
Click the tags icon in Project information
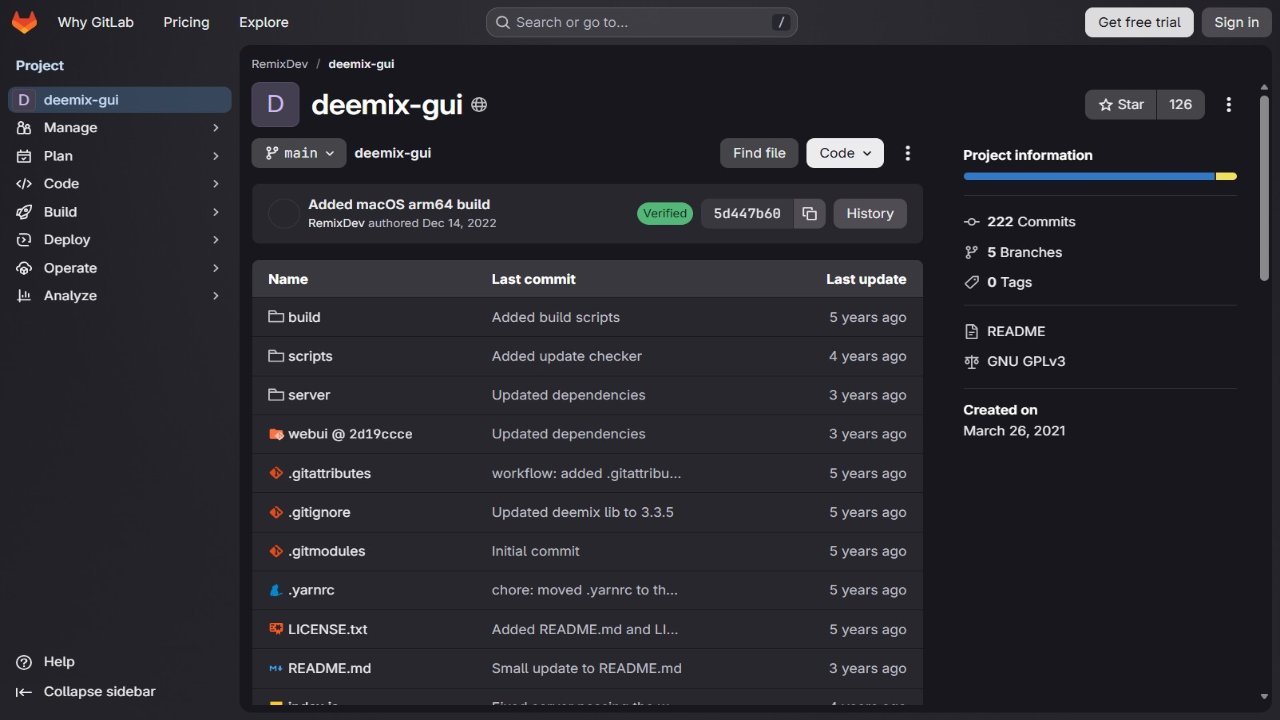[971, 282]
